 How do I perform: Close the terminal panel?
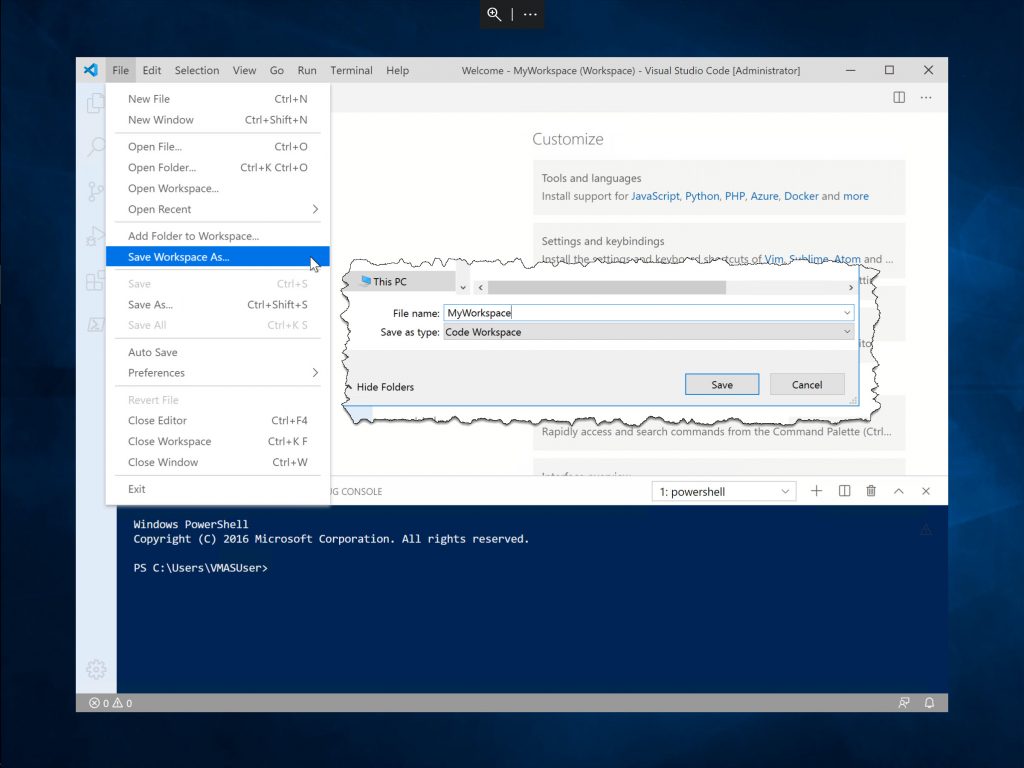tap(926, 491)
